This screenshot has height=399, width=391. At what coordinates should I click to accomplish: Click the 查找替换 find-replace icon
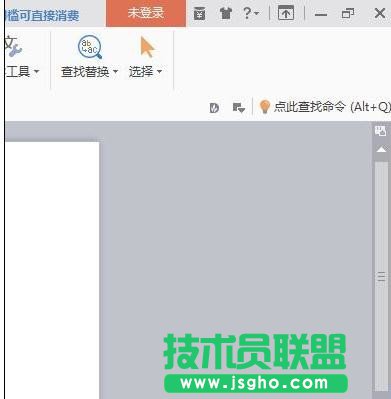point(89,47)
